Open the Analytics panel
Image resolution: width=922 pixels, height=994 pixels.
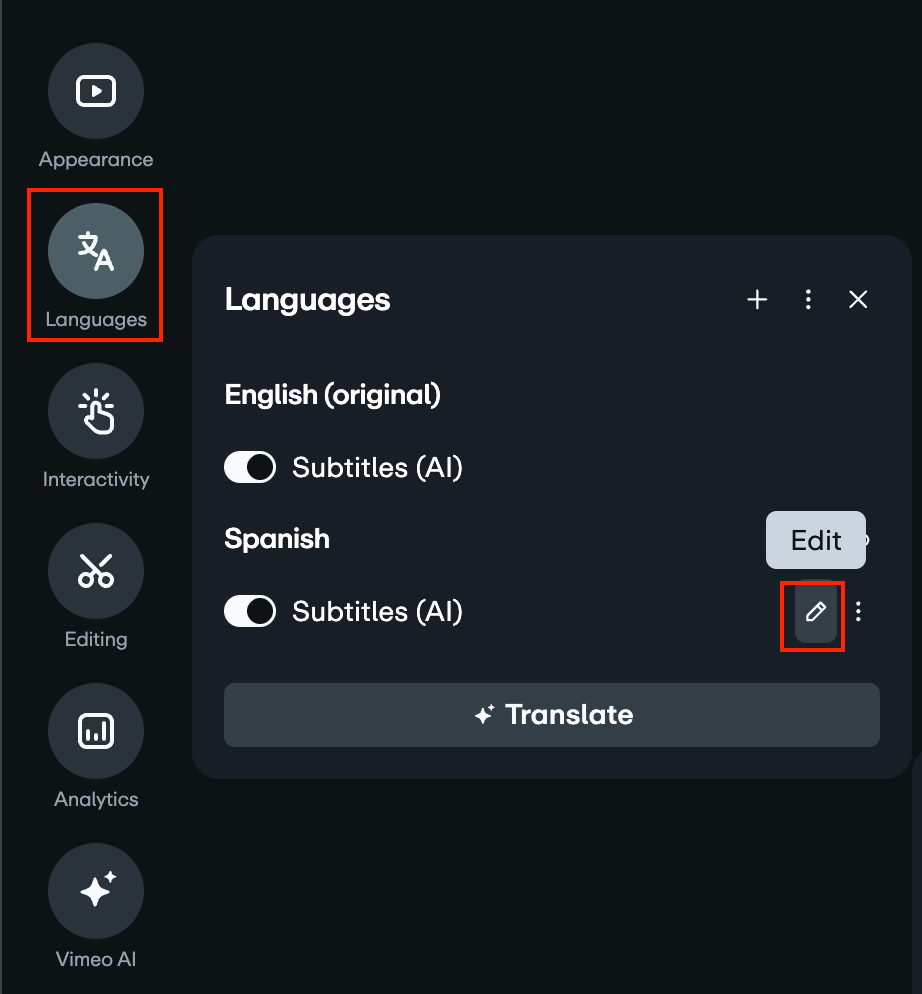click(x=96, y=731)
